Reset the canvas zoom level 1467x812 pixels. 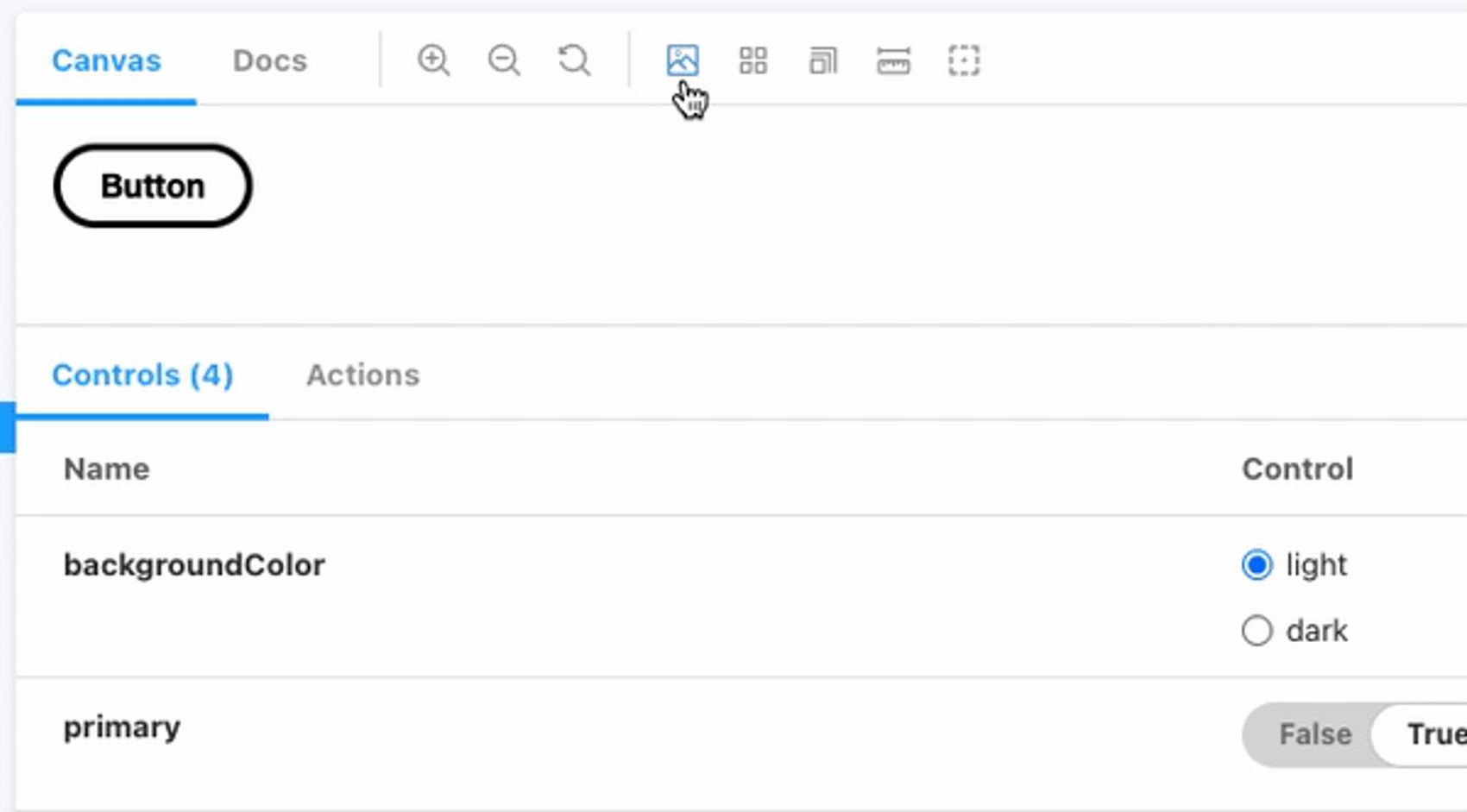pos(575,60)
